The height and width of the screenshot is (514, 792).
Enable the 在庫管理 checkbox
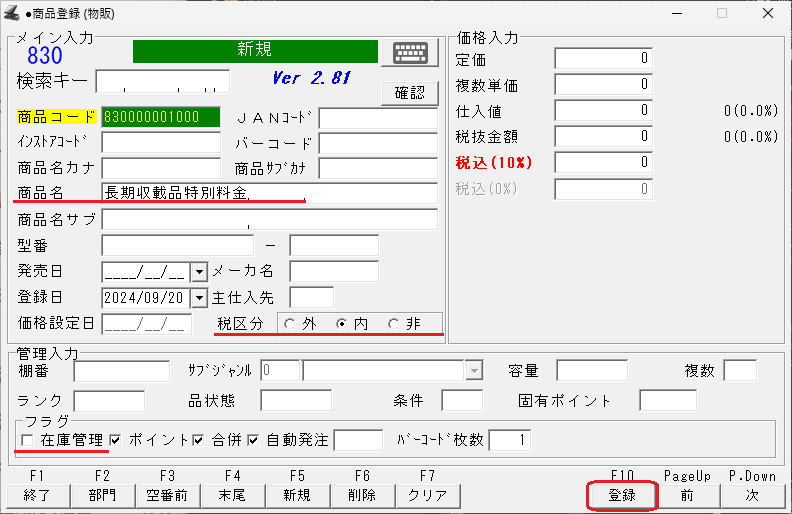[26, 440]
